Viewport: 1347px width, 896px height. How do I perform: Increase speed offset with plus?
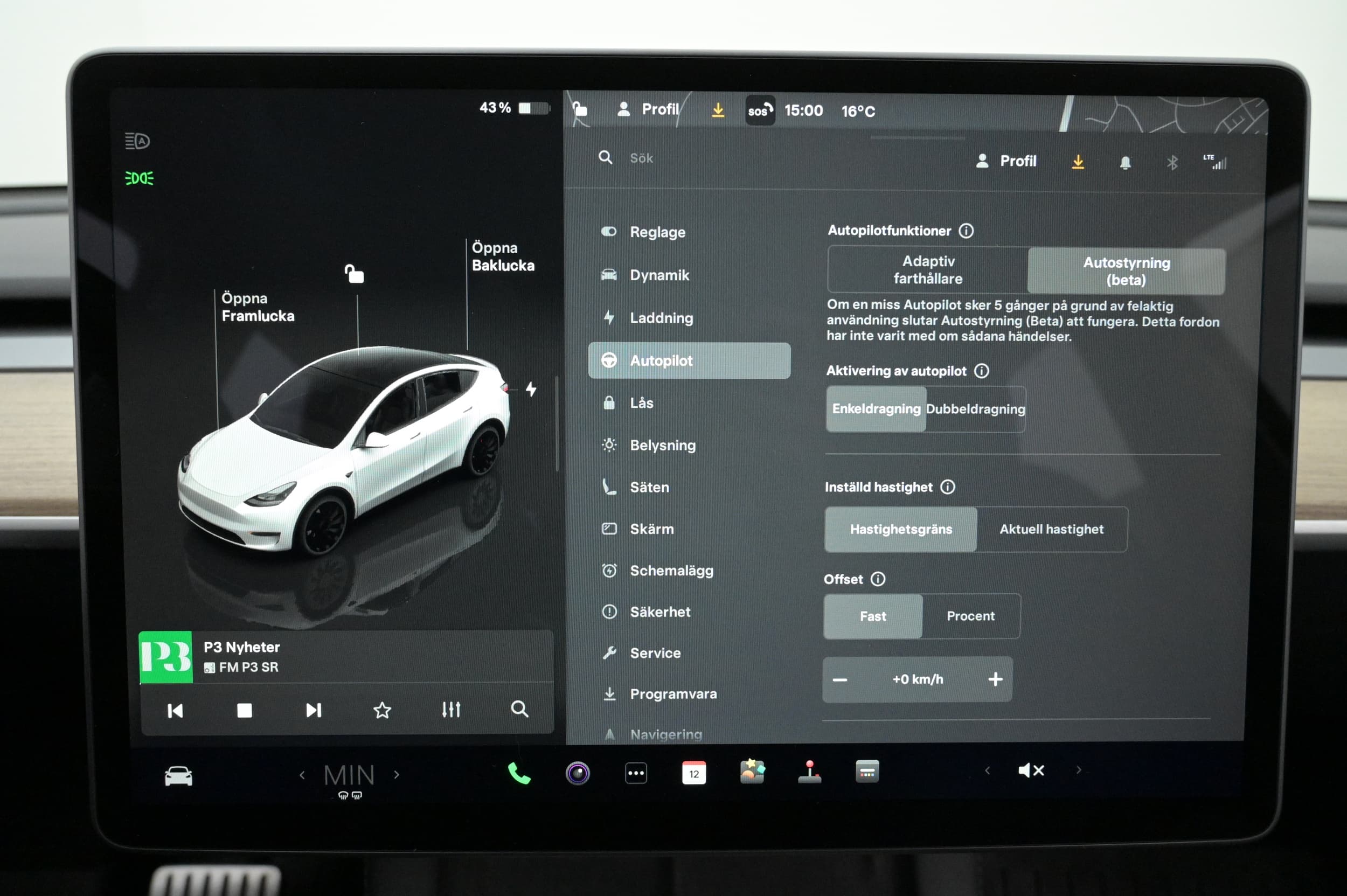[x=995, y=679]
